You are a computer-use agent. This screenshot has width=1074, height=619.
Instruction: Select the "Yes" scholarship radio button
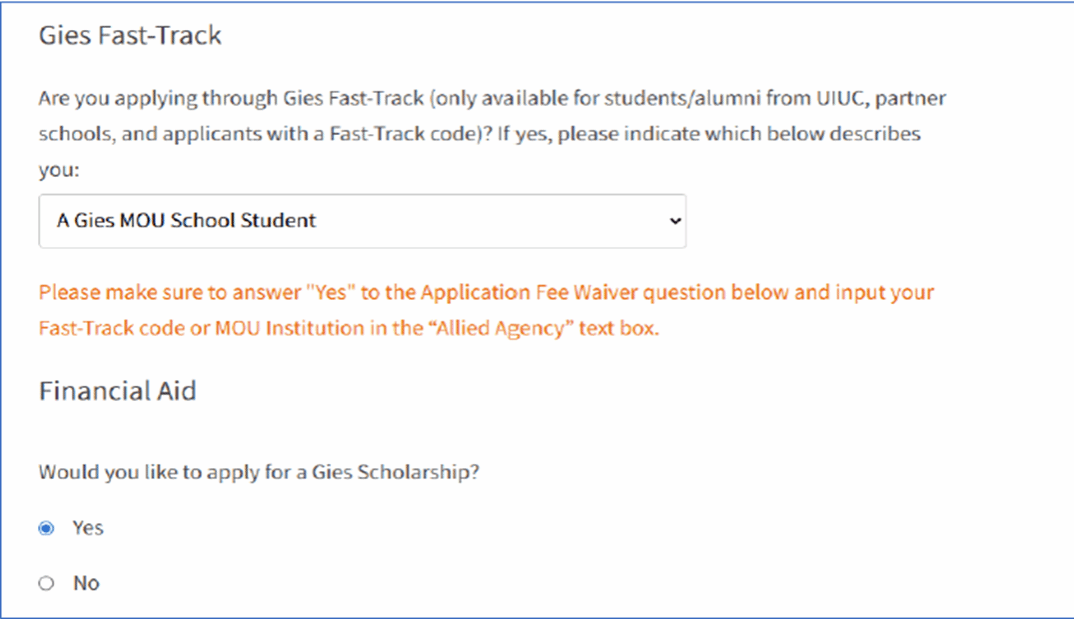click(47, 528)
